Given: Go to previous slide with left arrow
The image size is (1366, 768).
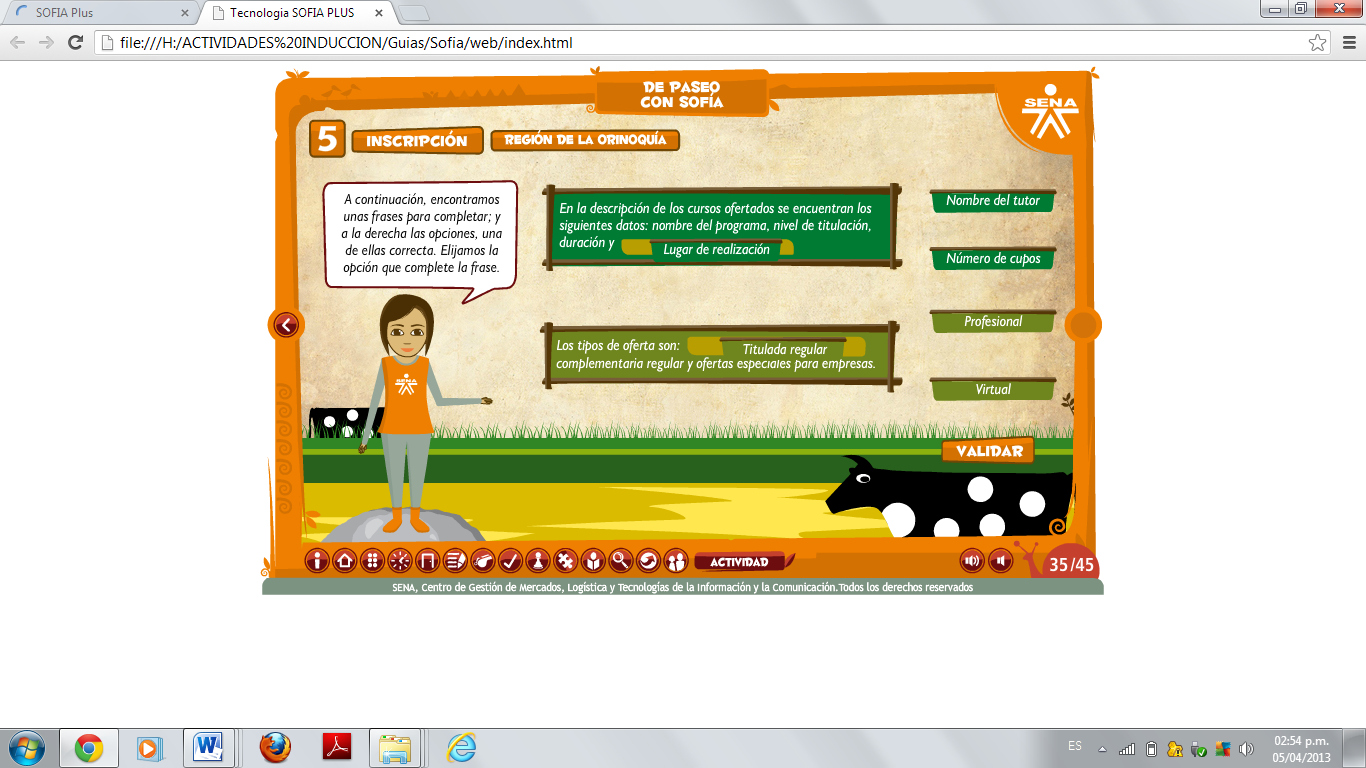Looking at the screenshot, I should (286, 325).
